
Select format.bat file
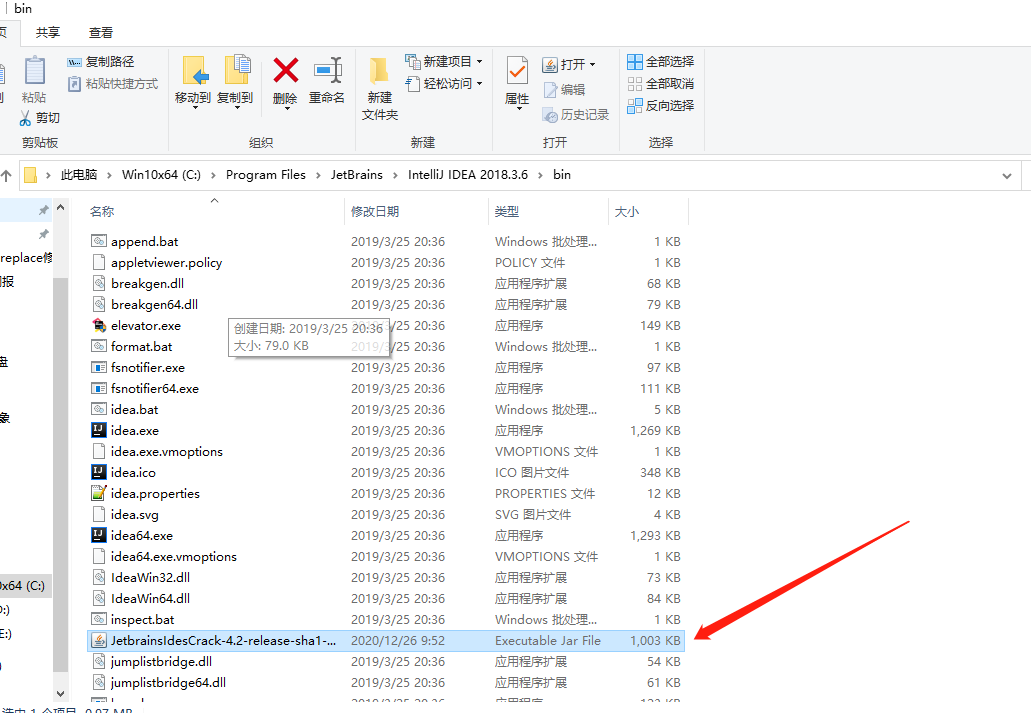click(385, 347)
